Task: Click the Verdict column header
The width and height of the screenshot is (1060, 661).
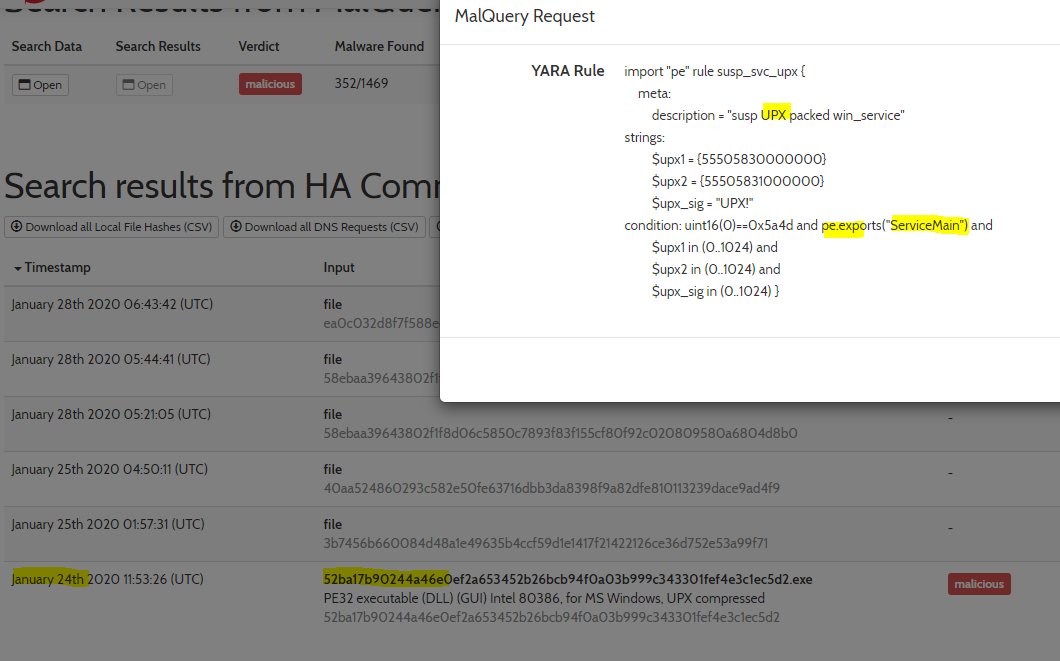Action: click(x=259, y=46)
